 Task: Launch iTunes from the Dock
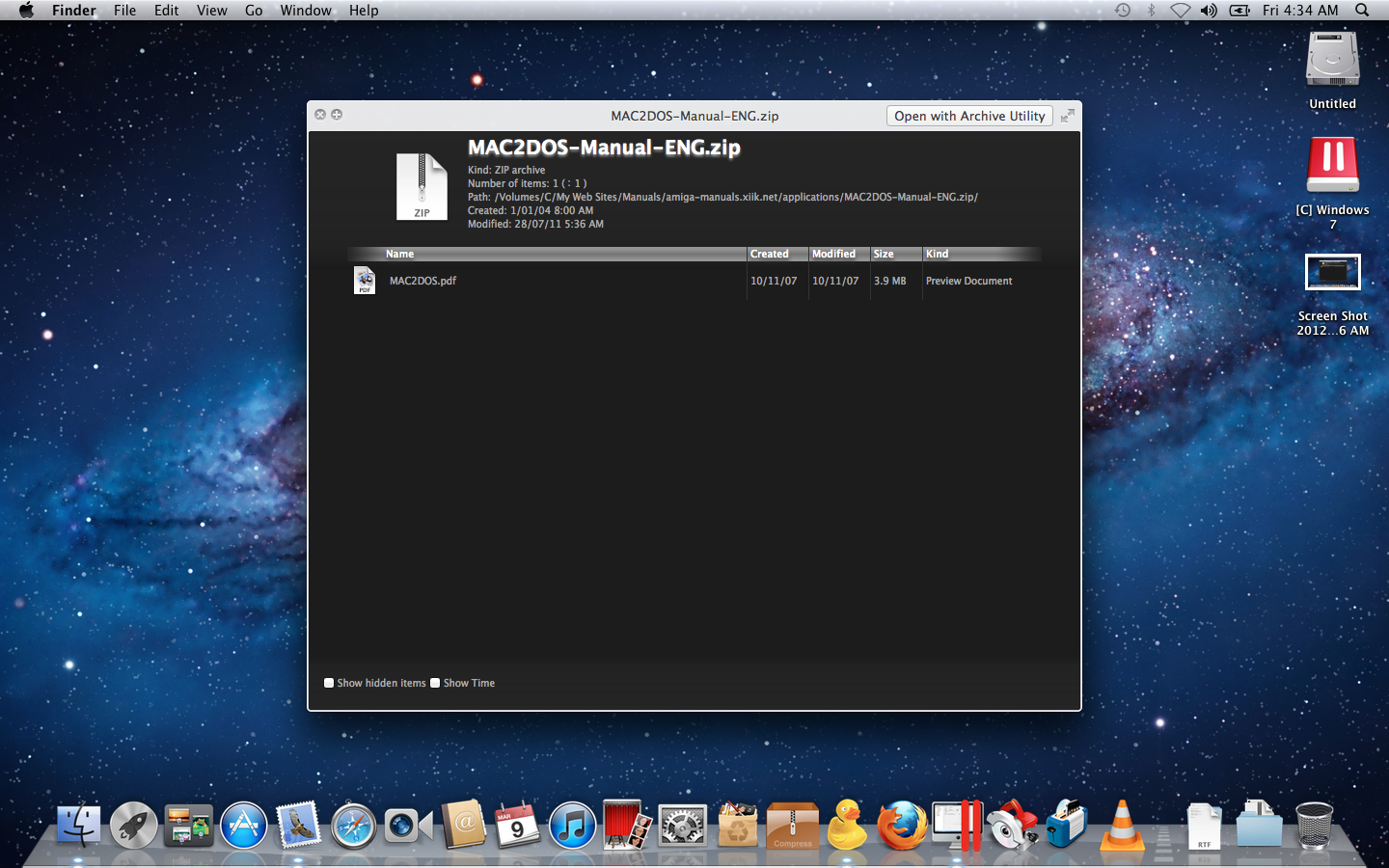(573, 827)
